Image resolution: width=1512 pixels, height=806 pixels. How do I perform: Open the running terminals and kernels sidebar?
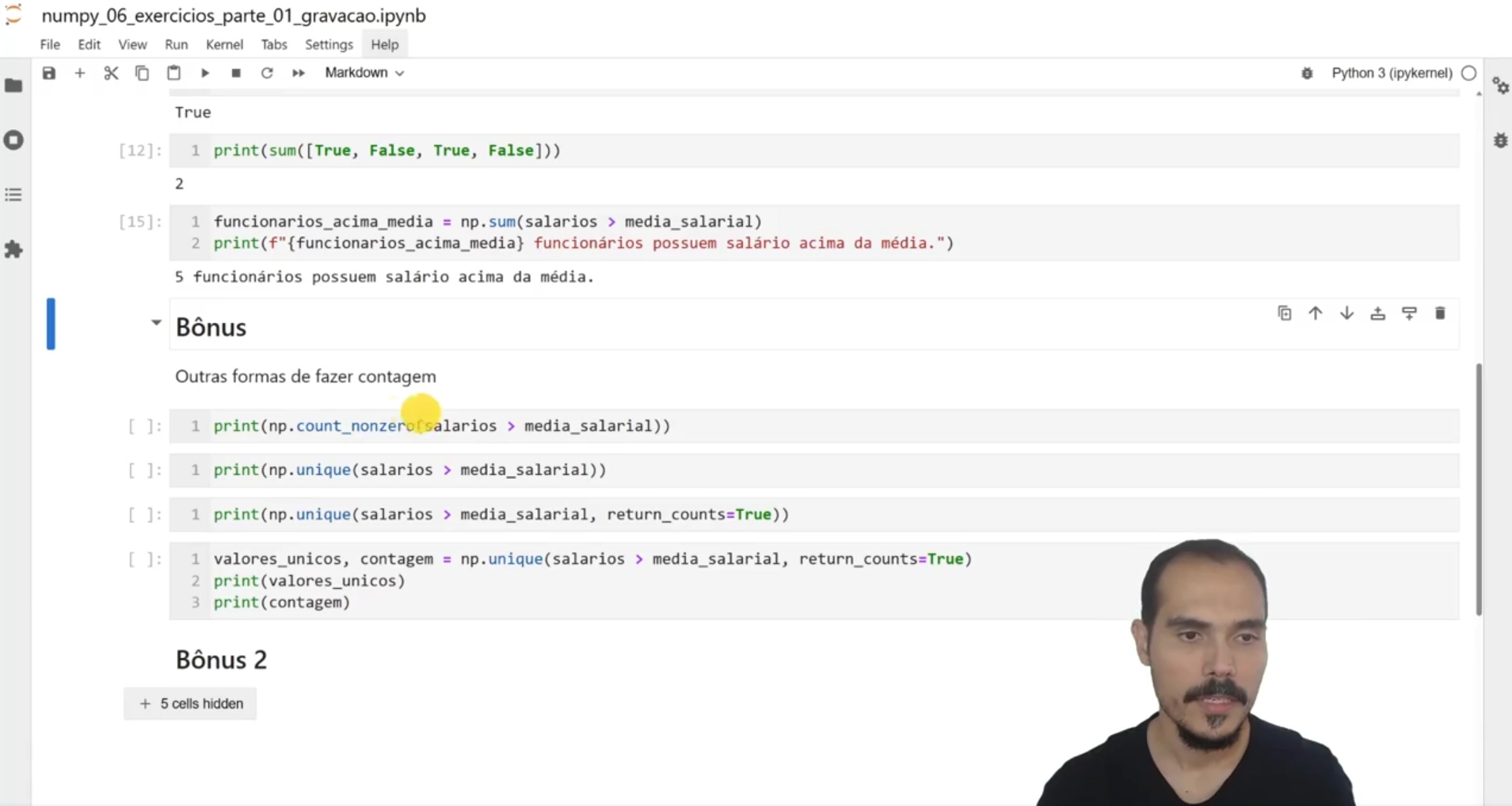coord(13,140)
